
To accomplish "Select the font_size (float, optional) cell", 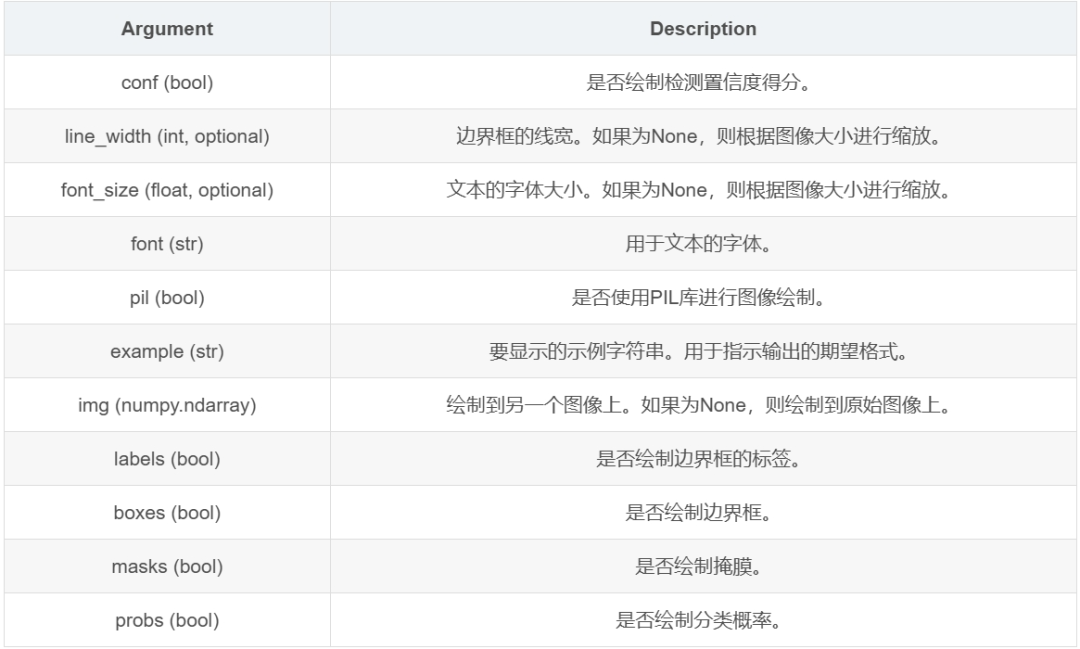I will coord(167,190).
